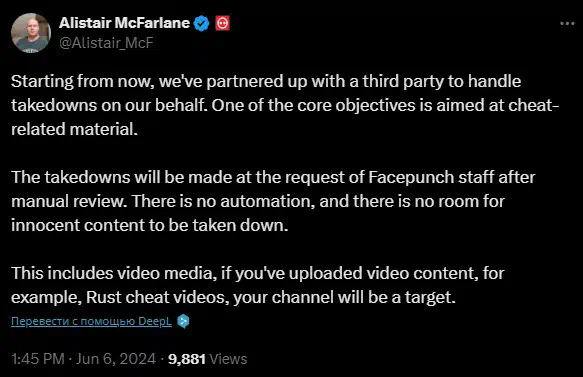Open the @Alistair_McF handle link
The height and width of the screenshot is (377, 583).
[x=106, y=43]
